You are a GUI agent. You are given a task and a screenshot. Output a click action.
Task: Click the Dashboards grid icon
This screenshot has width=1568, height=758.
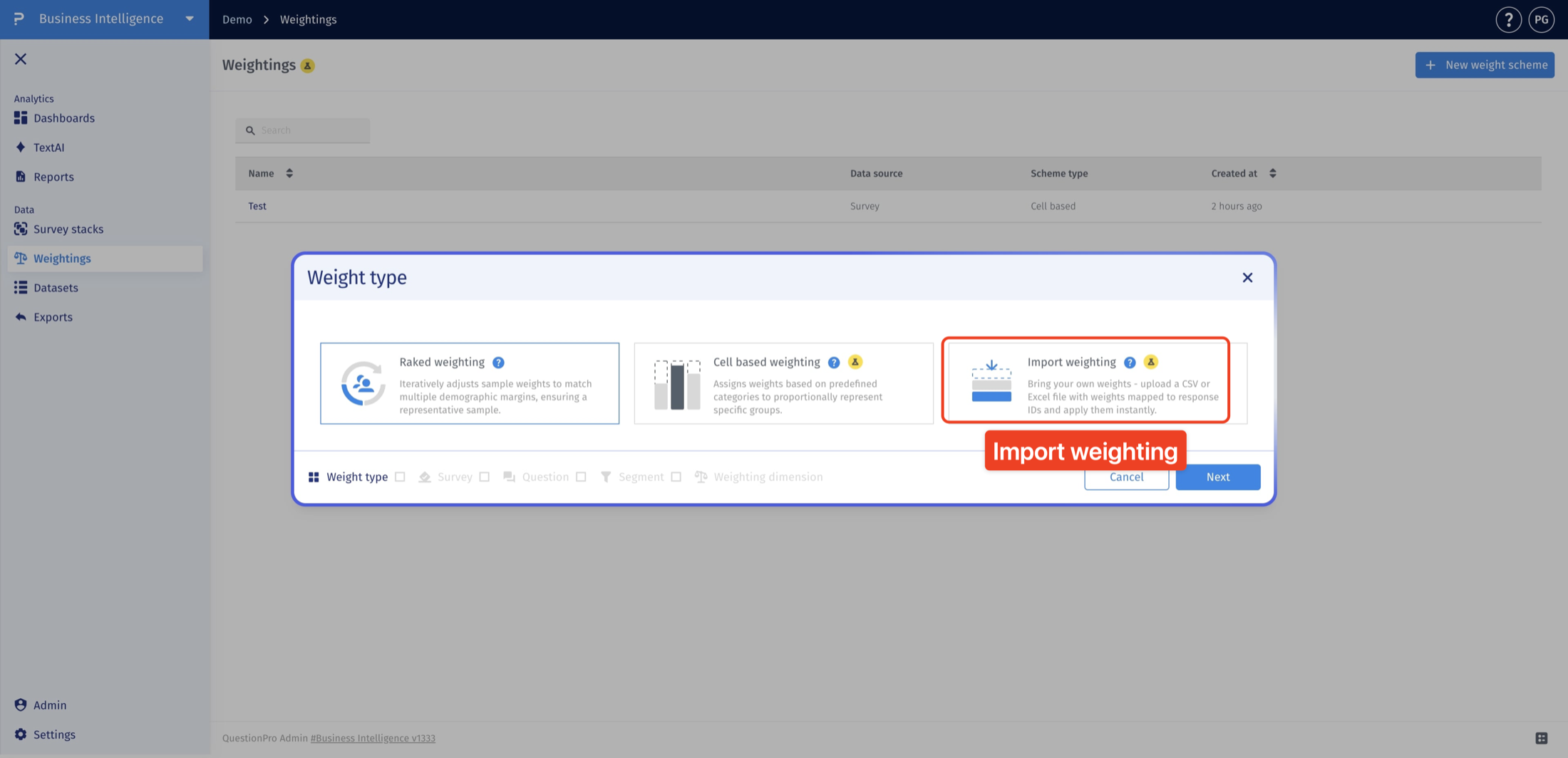click(x=21, y=118)
